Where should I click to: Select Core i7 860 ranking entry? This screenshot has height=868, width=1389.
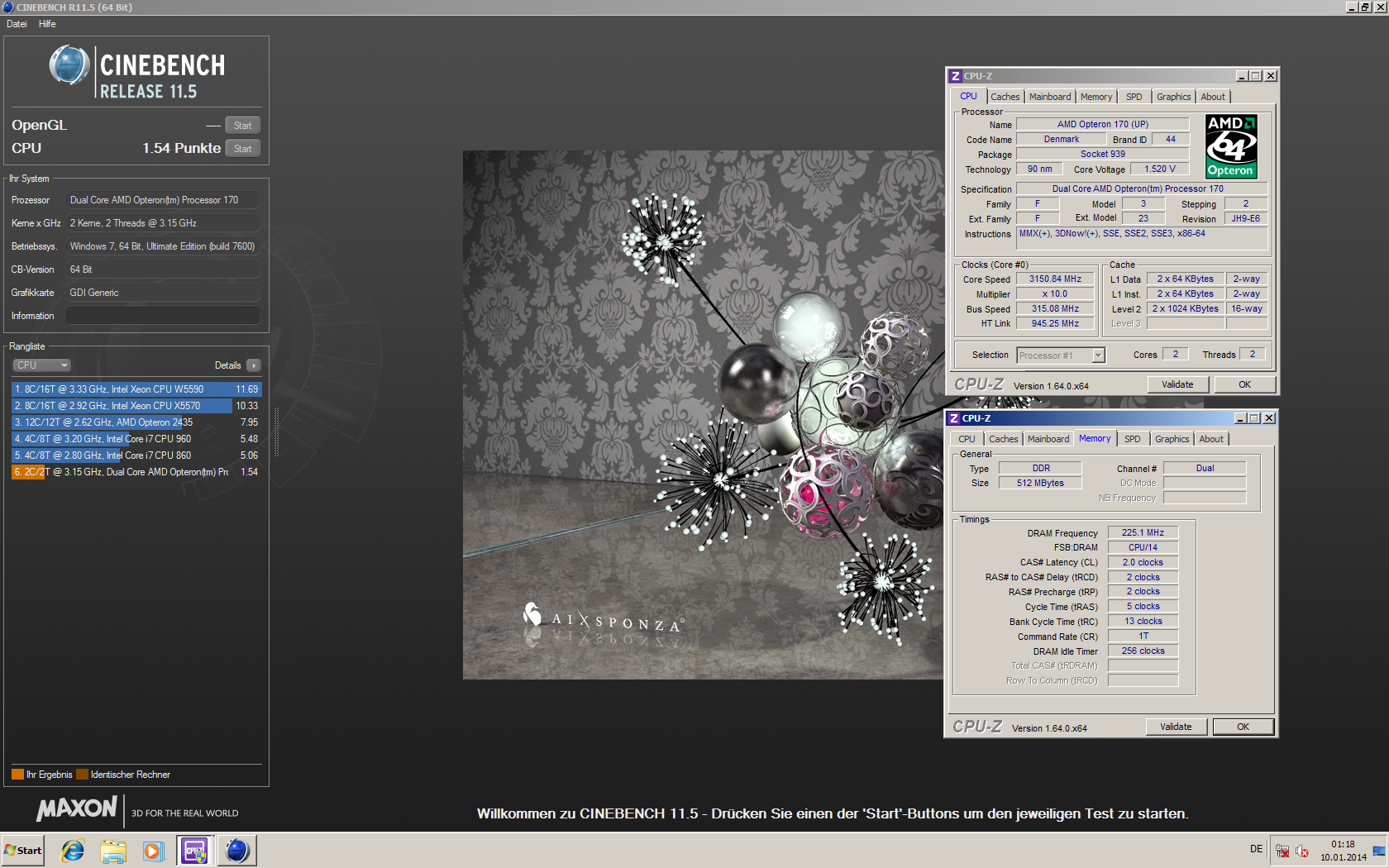tap(136, 455)
